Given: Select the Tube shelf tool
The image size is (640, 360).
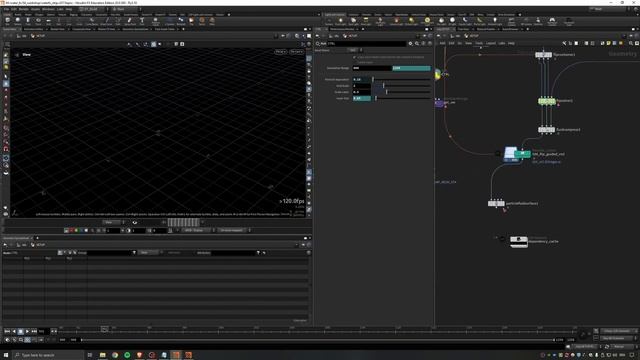Looking at the screenshot, I should (28, 21).
